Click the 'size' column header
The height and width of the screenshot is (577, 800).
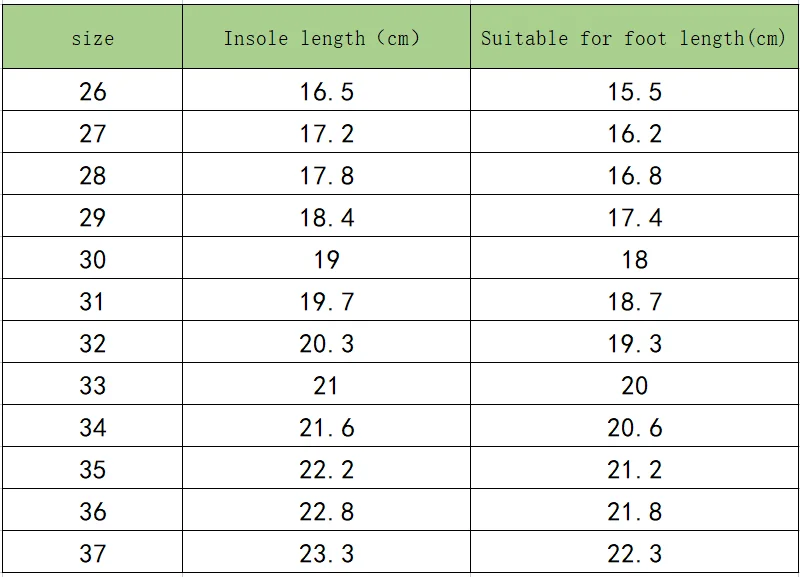coord(92,39)
